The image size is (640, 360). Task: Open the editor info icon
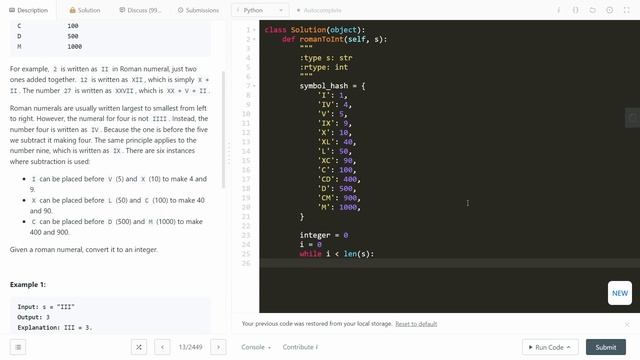coord(558,10)
